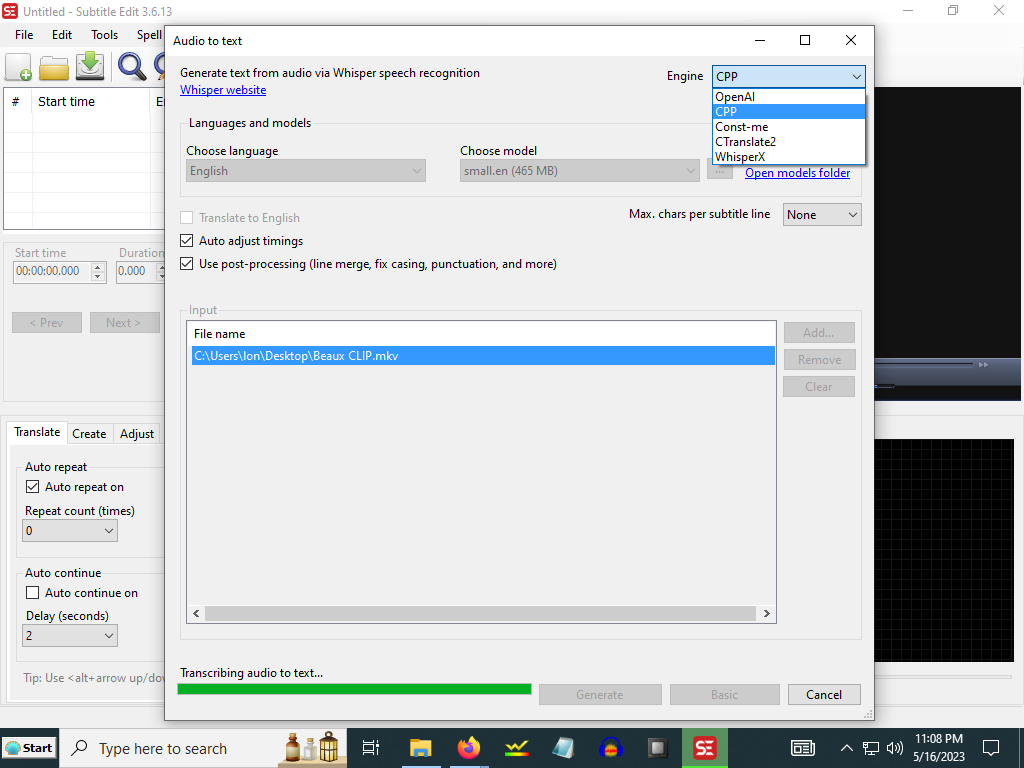This screenshot has height=768, width=1024.
Task: Toggle Auto repeat on checkbox
Action: click(33, 487)
